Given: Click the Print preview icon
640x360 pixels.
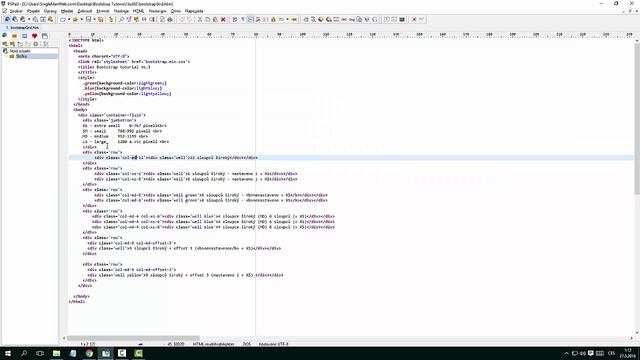Looking at the screenshot, I should coord(162,19).
